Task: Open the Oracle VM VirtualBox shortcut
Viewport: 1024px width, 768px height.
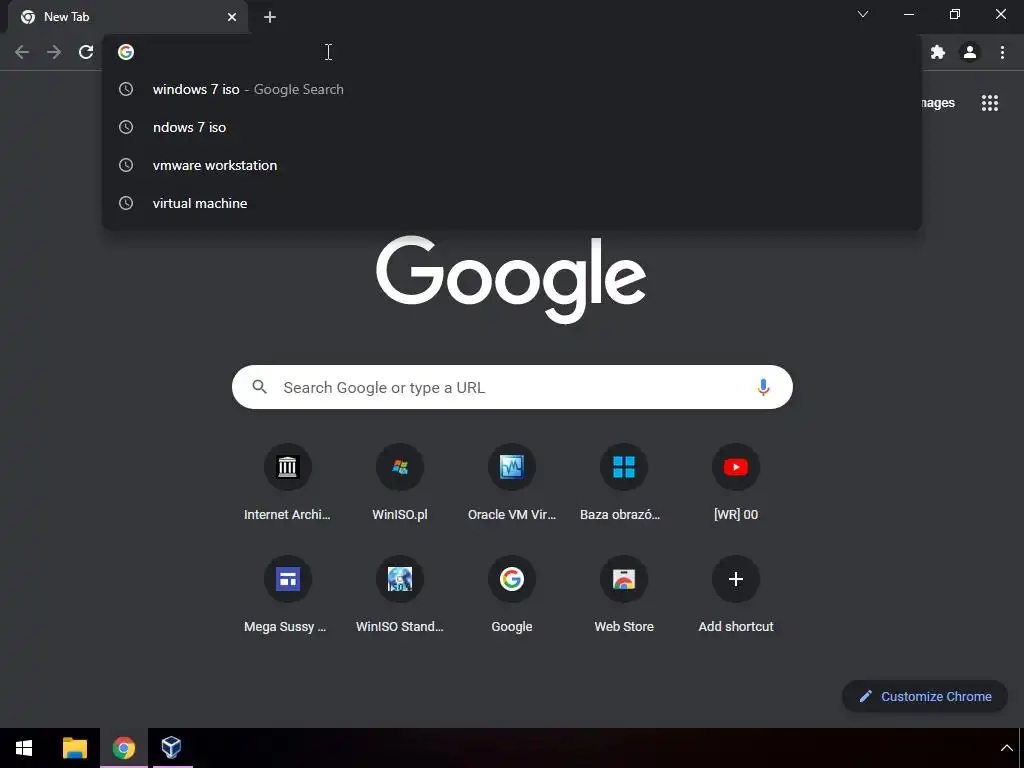Action: coord(512,483)
